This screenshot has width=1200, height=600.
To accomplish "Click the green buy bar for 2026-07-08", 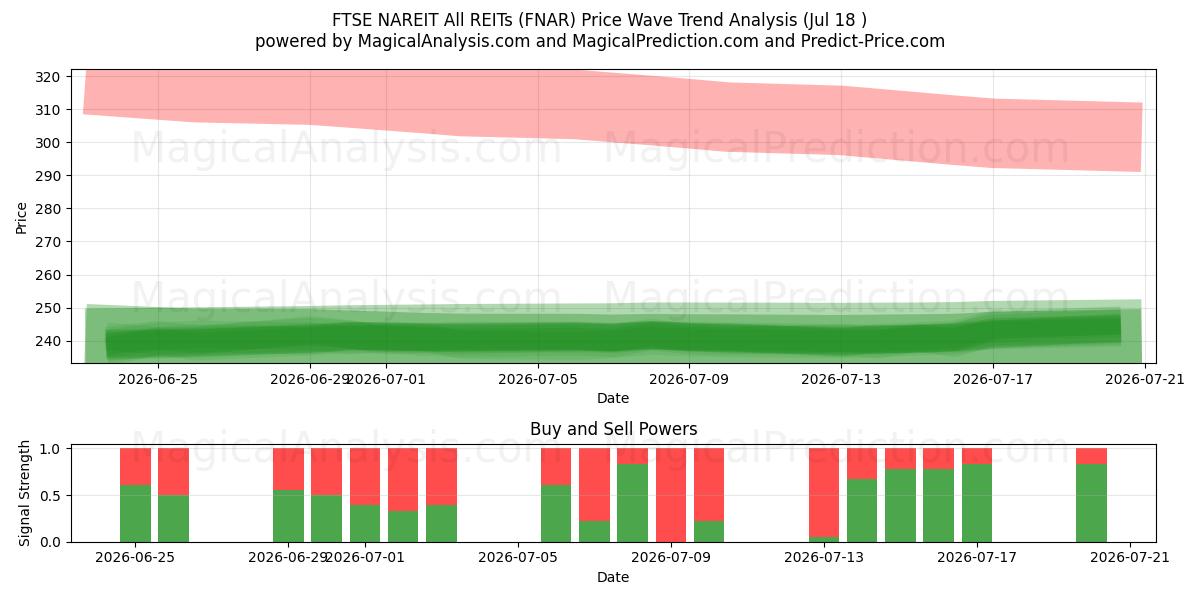I will click(633, 503).
